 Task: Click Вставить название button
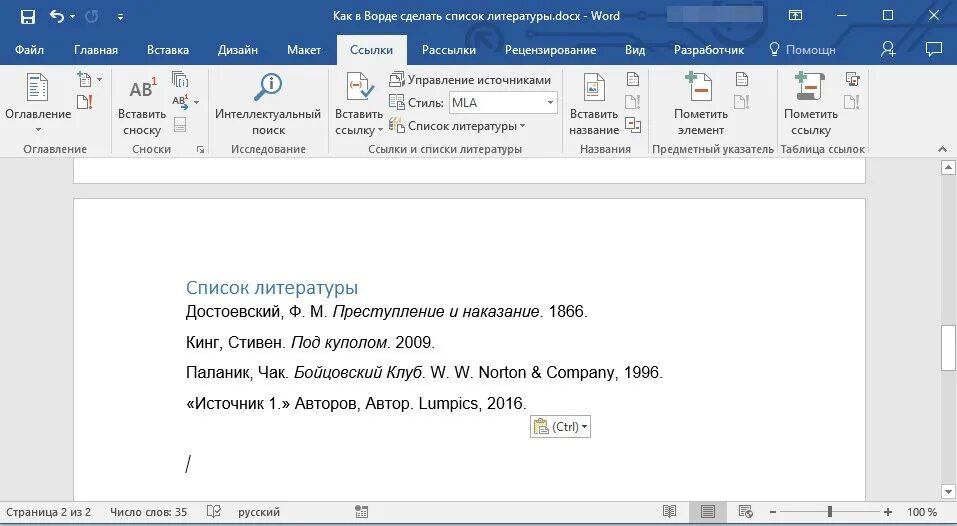594,104
